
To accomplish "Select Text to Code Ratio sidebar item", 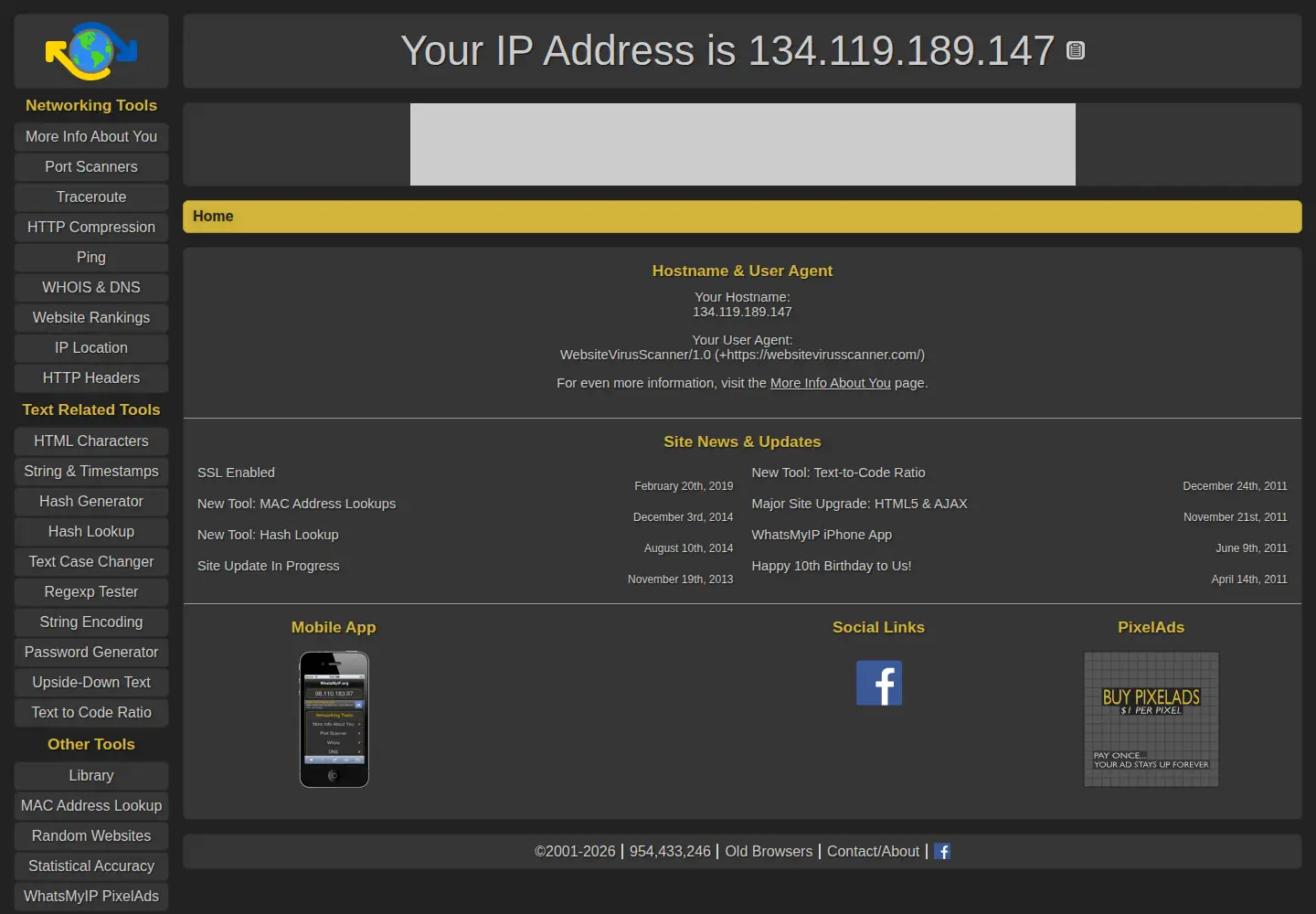I will [91, 712].
